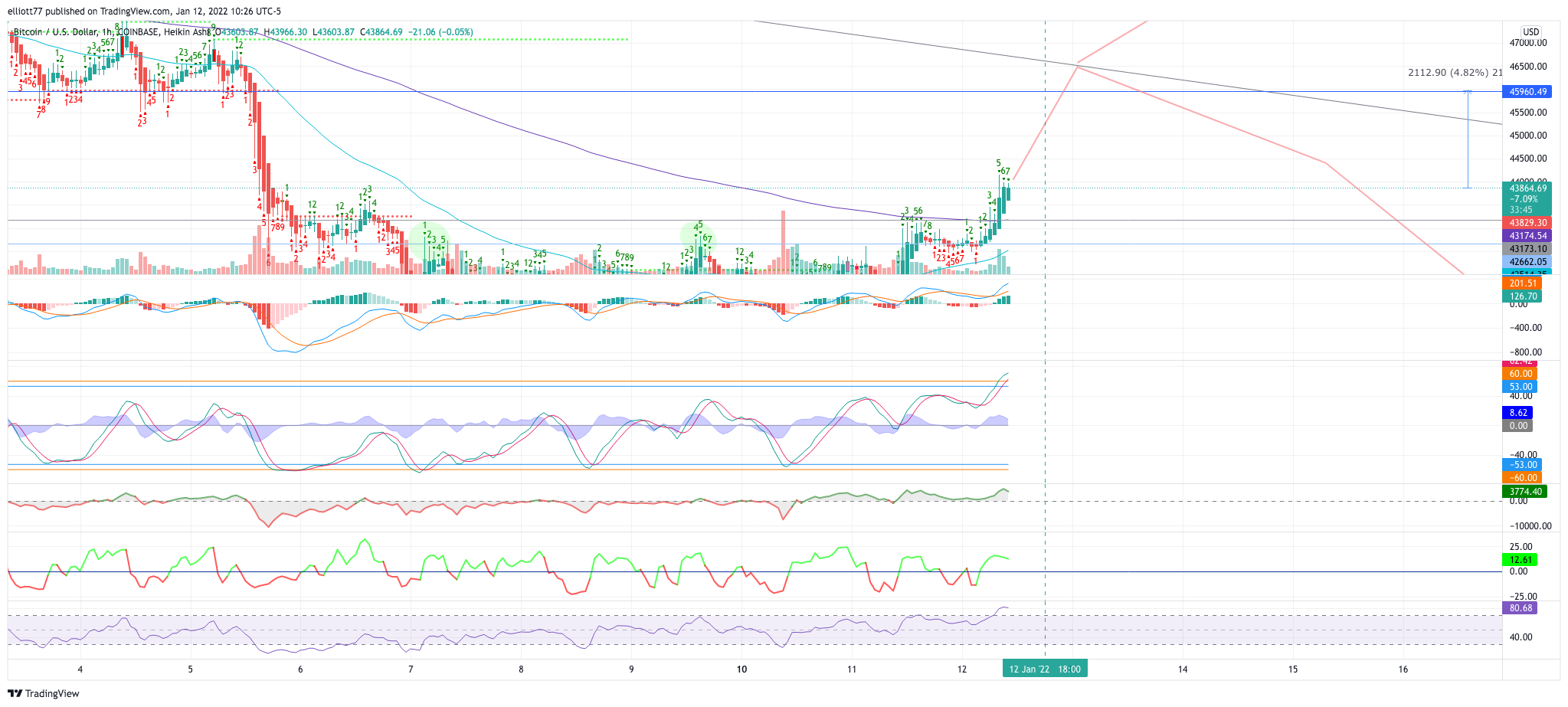Viewport: 1568px width, 707px height.
Task: Click date 8 on the time axis
Action: point(521,669)
